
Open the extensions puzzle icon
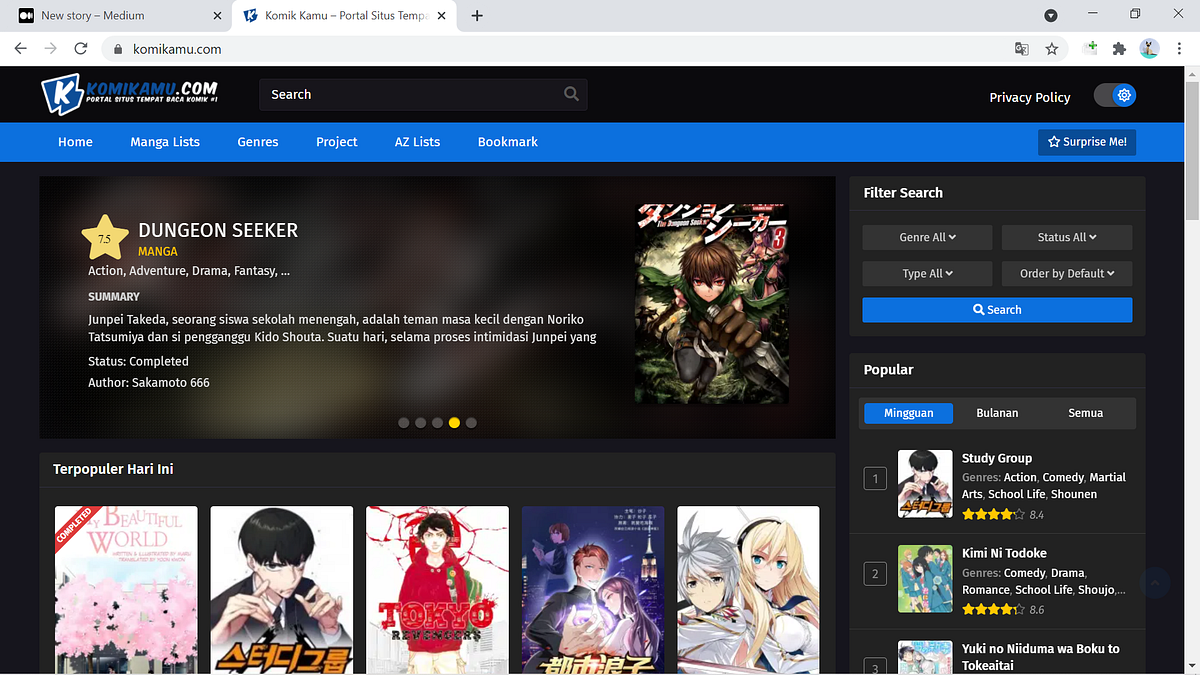(x=1119, y=48)
